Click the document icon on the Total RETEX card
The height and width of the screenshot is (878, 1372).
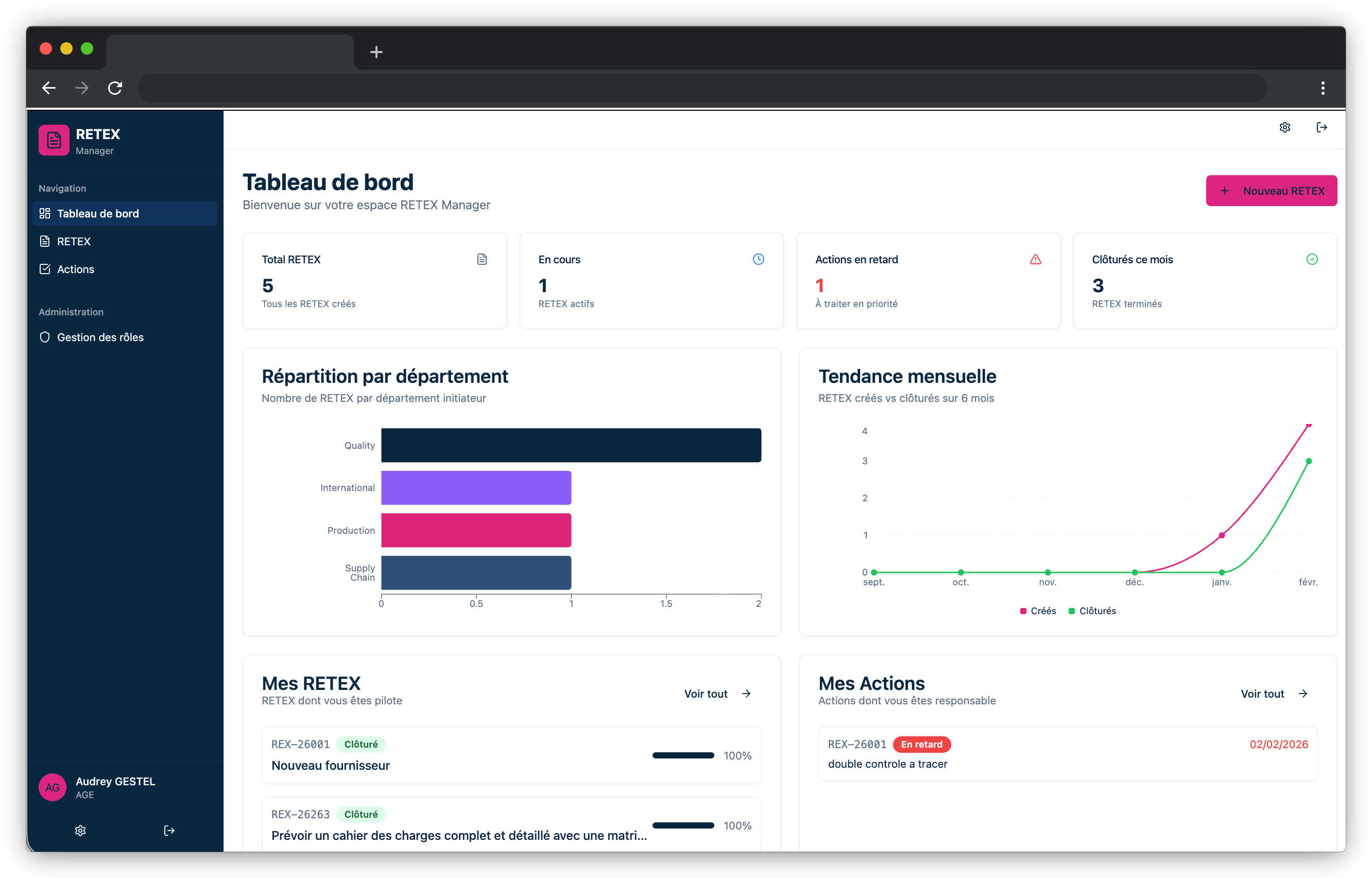(x=482, y=259)
